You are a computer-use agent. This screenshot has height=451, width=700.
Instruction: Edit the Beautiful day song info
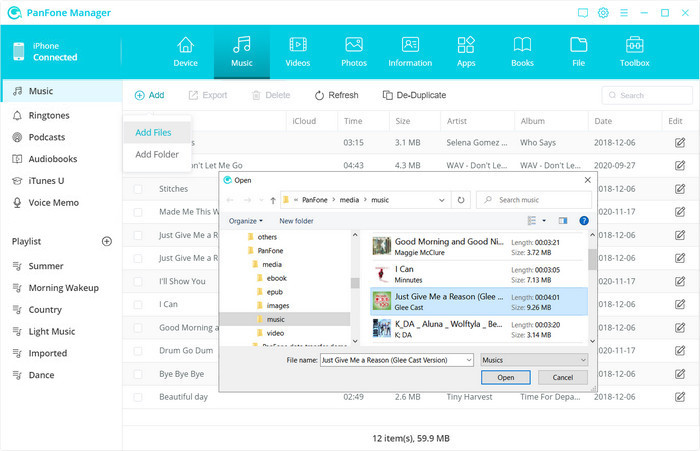pos(679,397)
